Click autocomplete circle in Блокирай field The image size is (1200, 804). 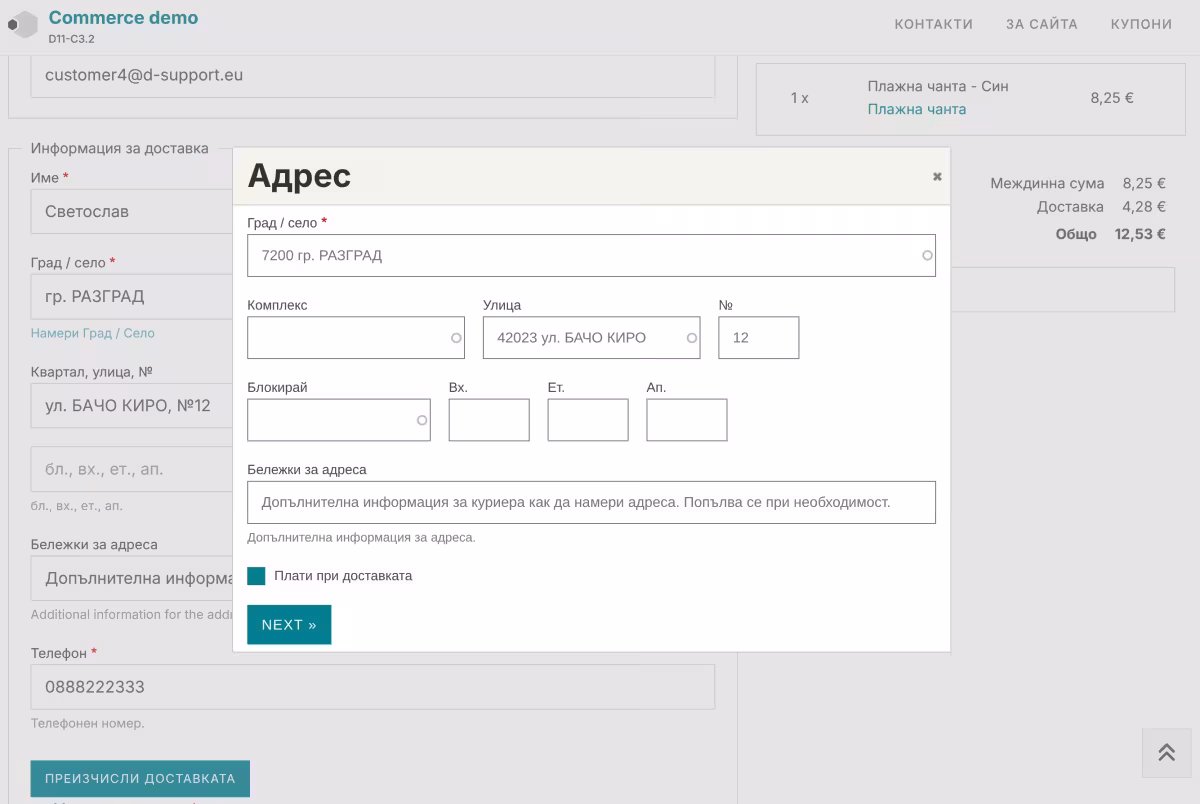coord(422,420)
